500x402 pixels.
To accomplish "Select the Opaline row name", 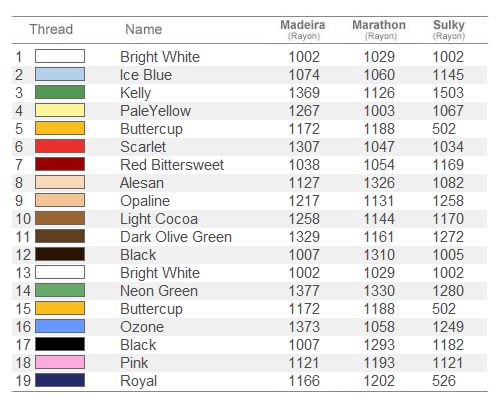I will [145, 201].
